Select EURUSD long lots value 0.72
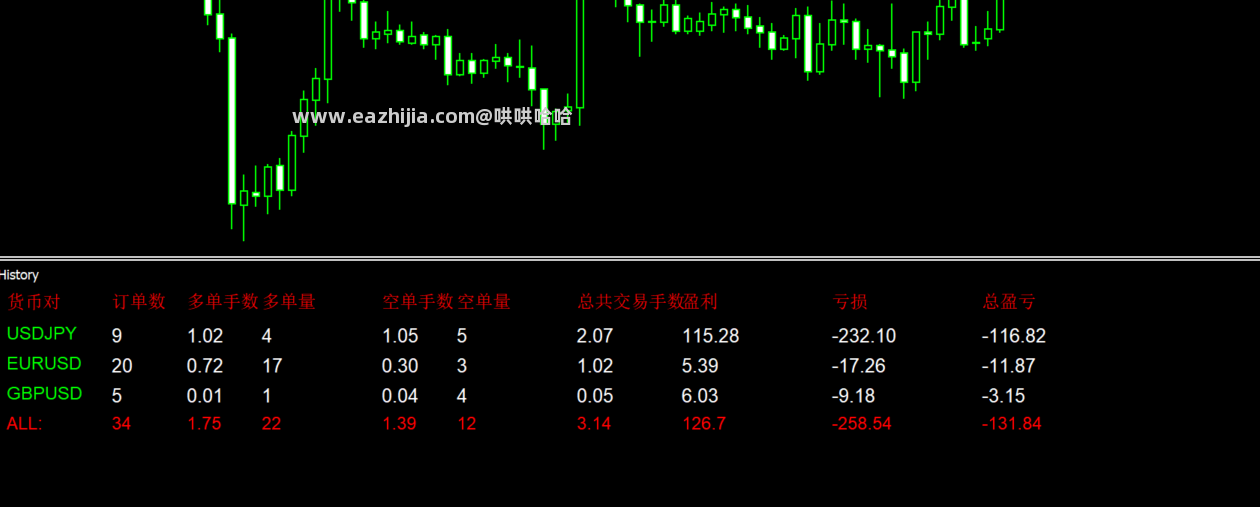 point(205,366)
